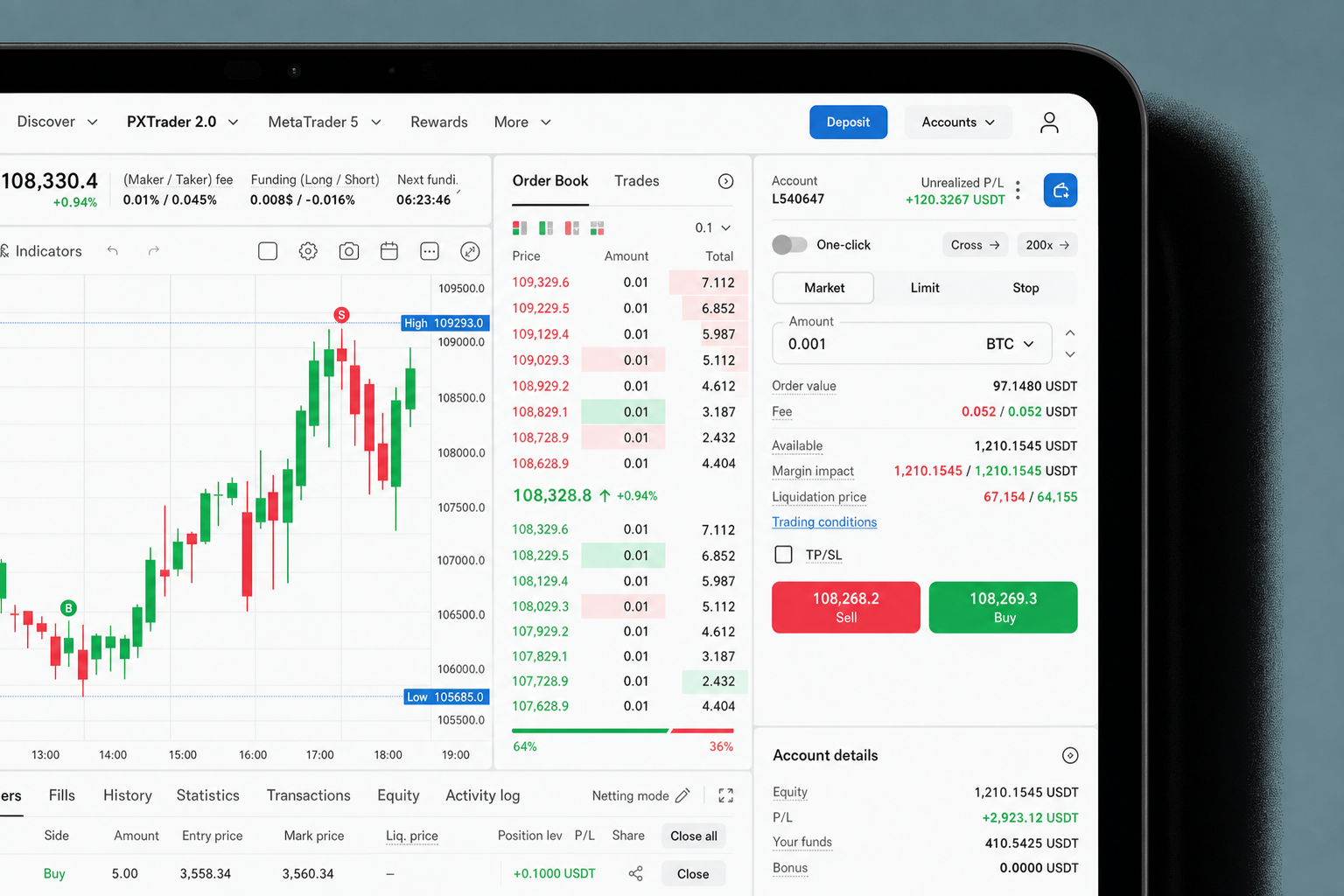Take a chart snapshot with the camera icon

(349, 251)
